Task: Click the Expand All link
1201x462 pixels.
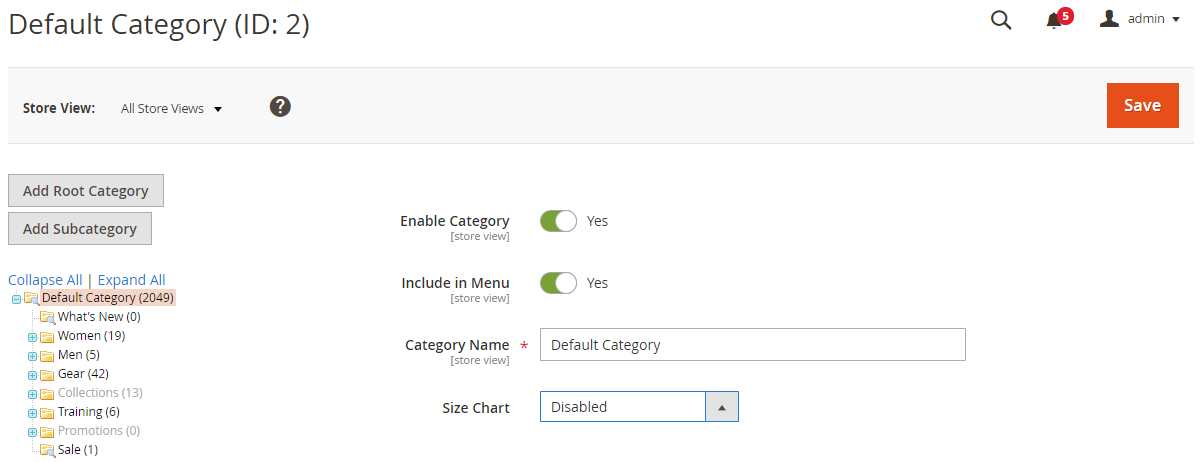Action: coord(131,280)
